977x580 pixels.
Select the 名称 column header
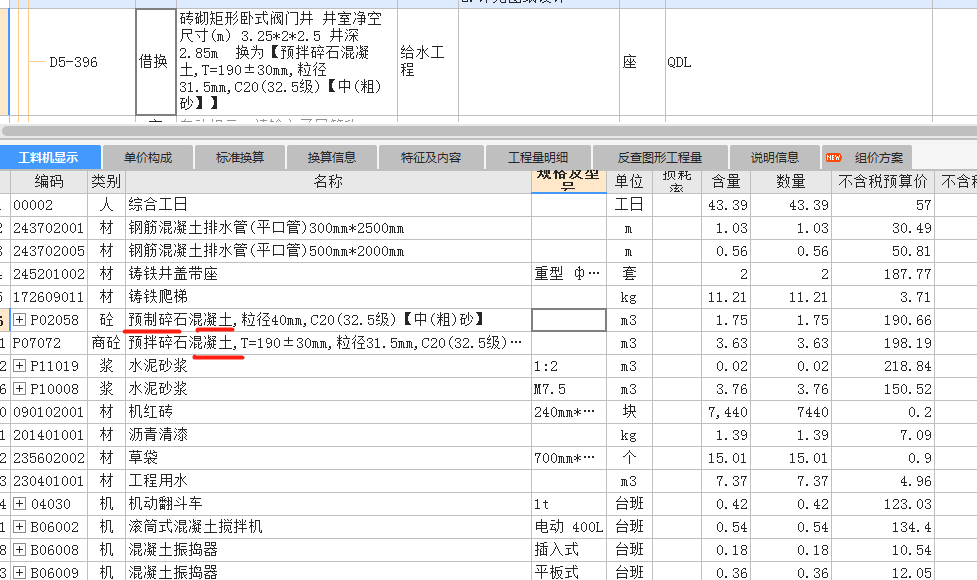[328, 181]
